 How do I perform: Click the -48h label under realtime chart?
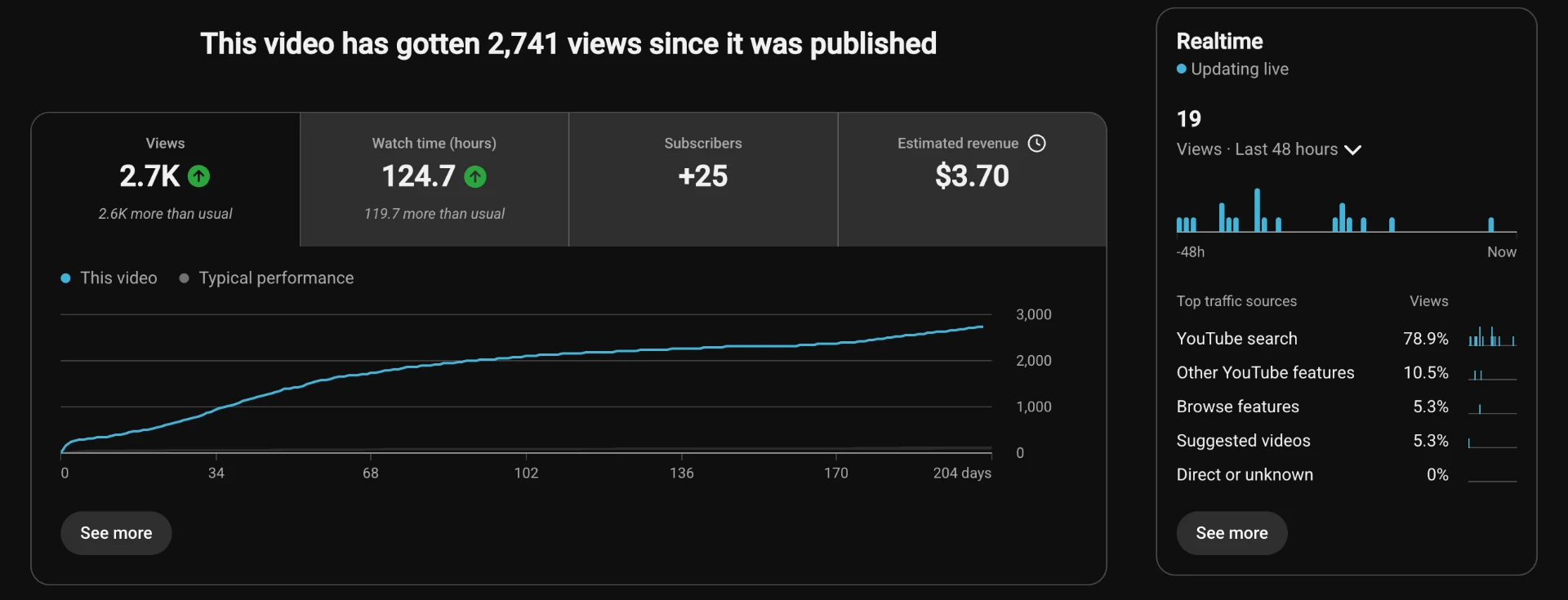point(1191,252)
